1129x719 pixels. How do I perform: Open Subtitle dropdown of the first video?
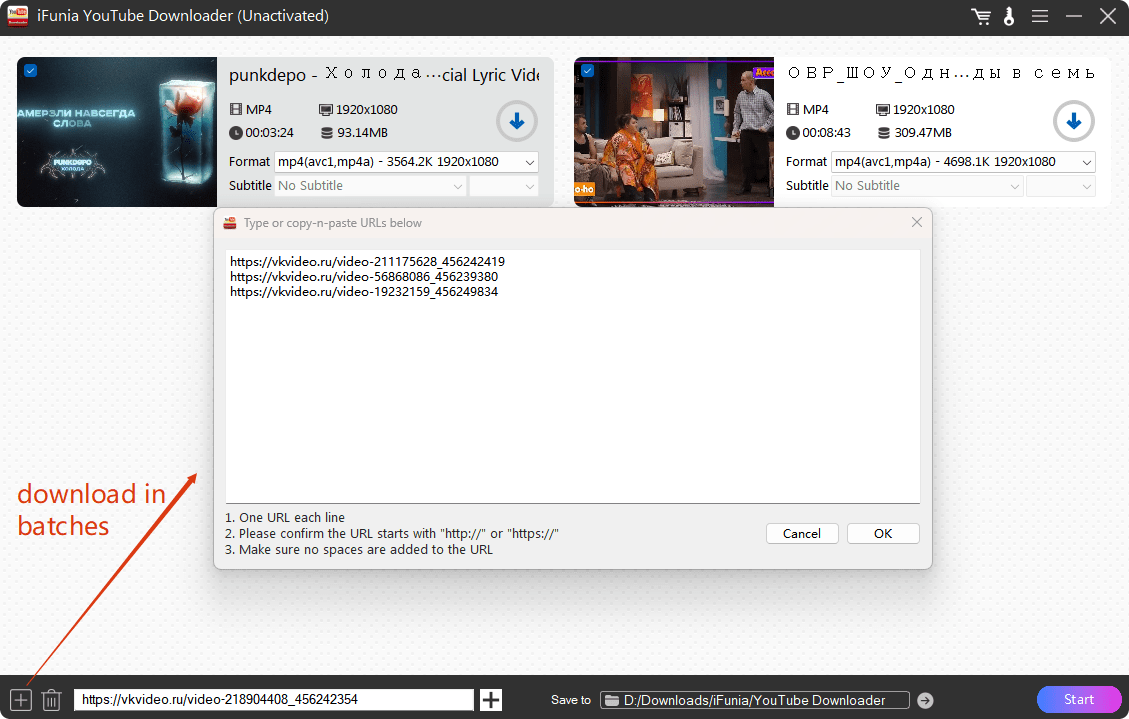point(371,186)
